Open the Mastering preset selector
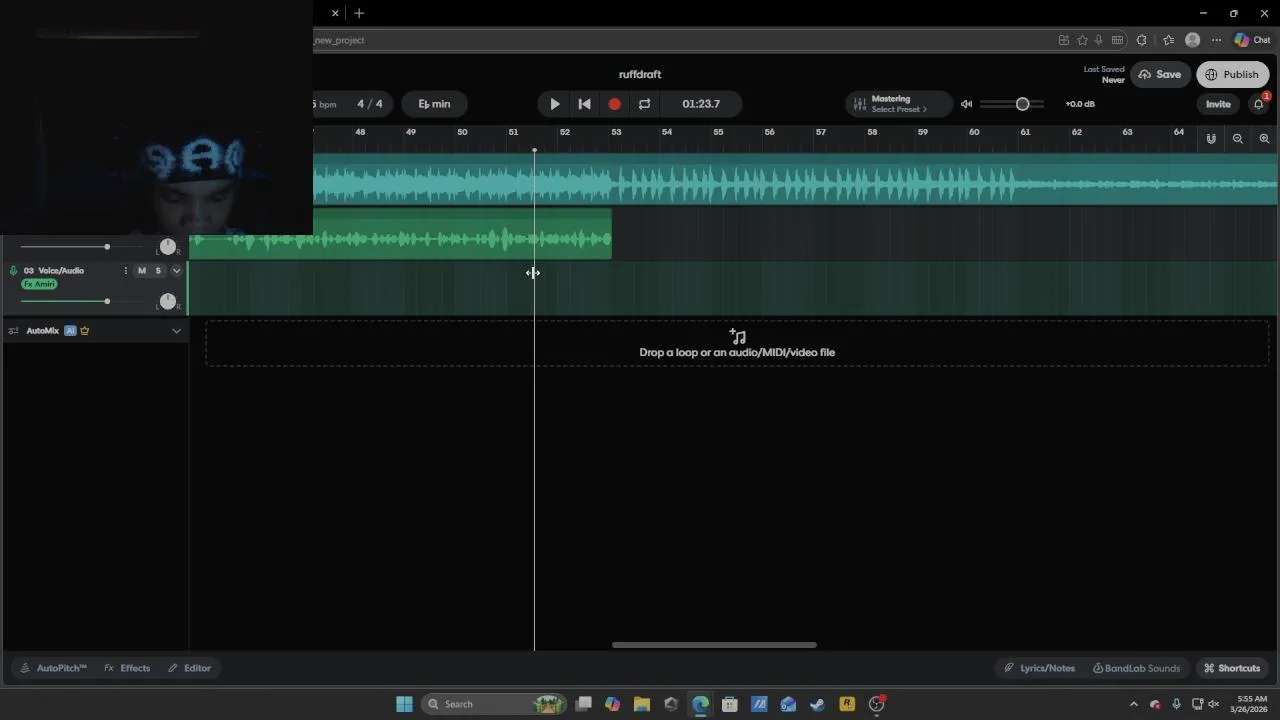Image resolution: width=1280 pixels, height=720 pixels. [x=899, y=104]
